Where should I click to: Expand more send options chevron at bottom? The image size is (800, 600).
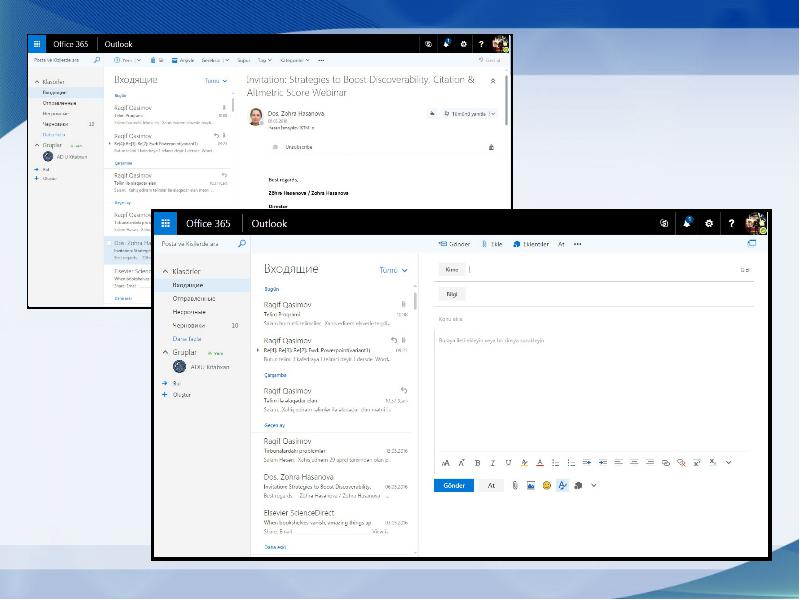(x=594, y=486)
